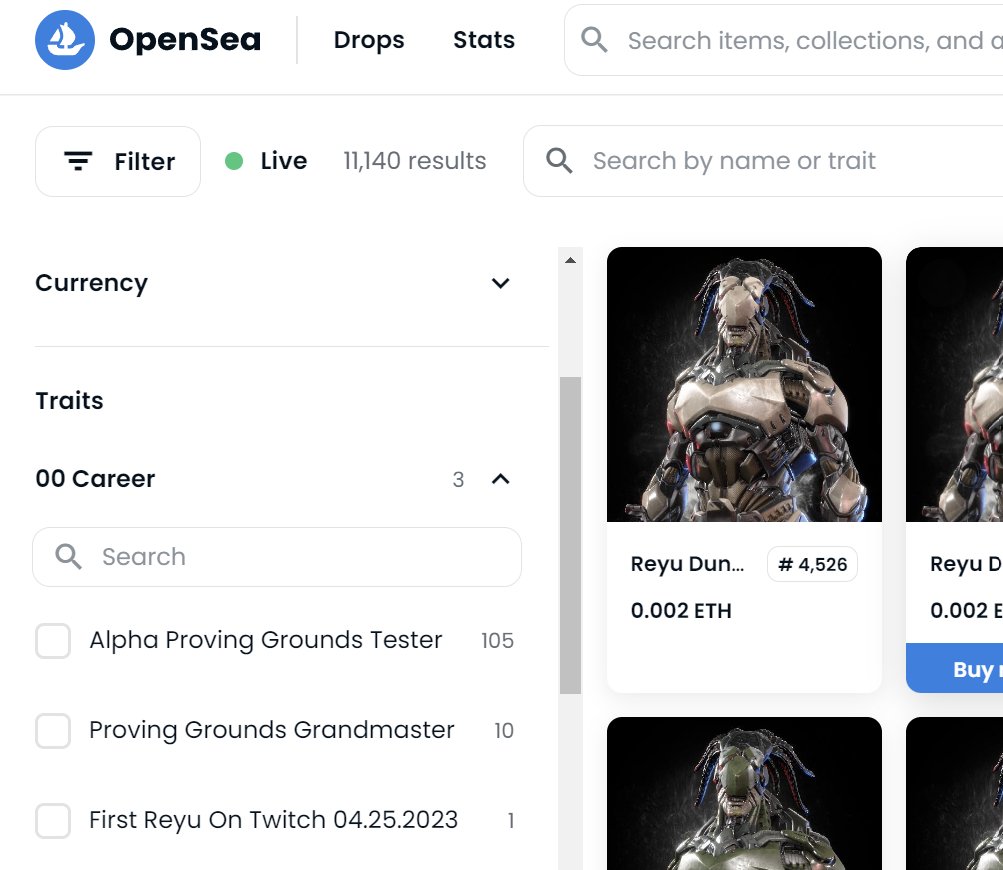This screenshot has width=1003, height=870.
Task: Check Alpha Proving Grounds Tester checkbox
Action: point(52,641)
